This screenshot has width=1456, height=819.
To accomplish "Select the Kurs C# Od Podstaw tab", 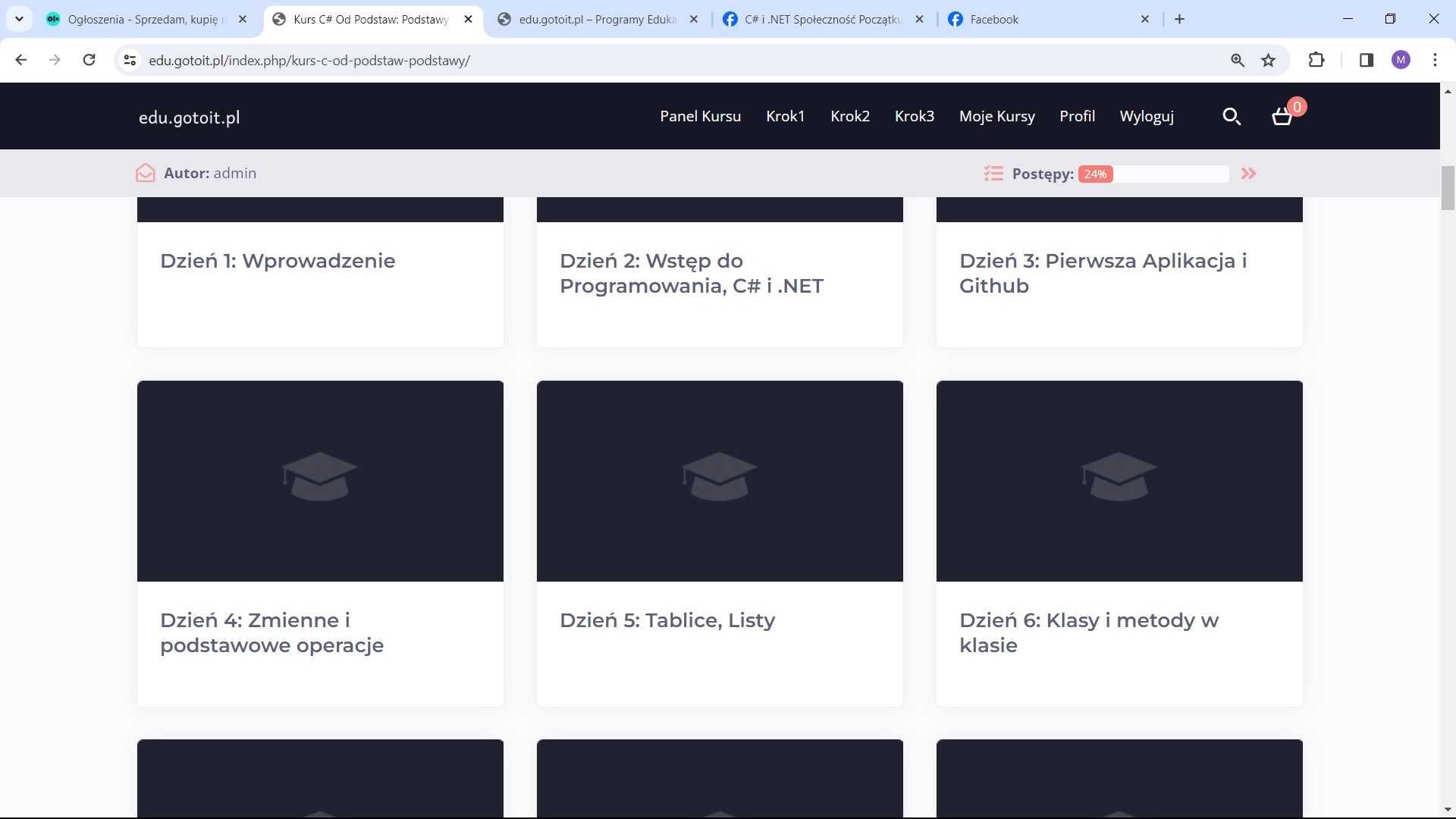I will click(x=372, y=19).
